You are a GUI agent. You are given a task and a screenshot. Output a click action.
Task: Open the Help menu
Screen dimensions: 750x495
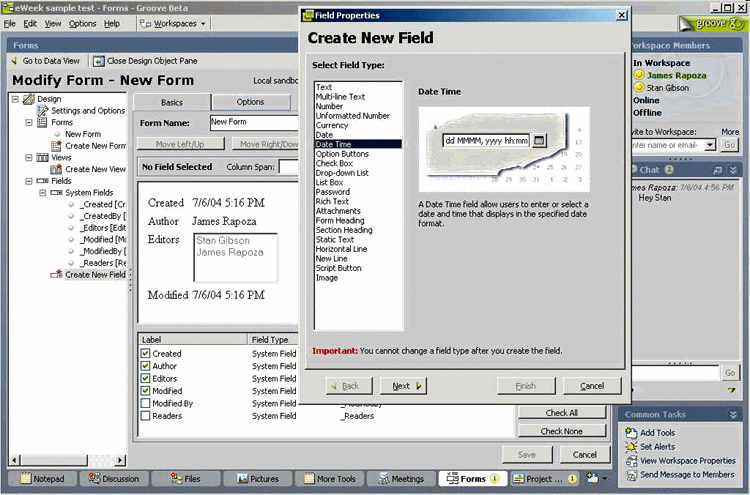coord(112,23)
